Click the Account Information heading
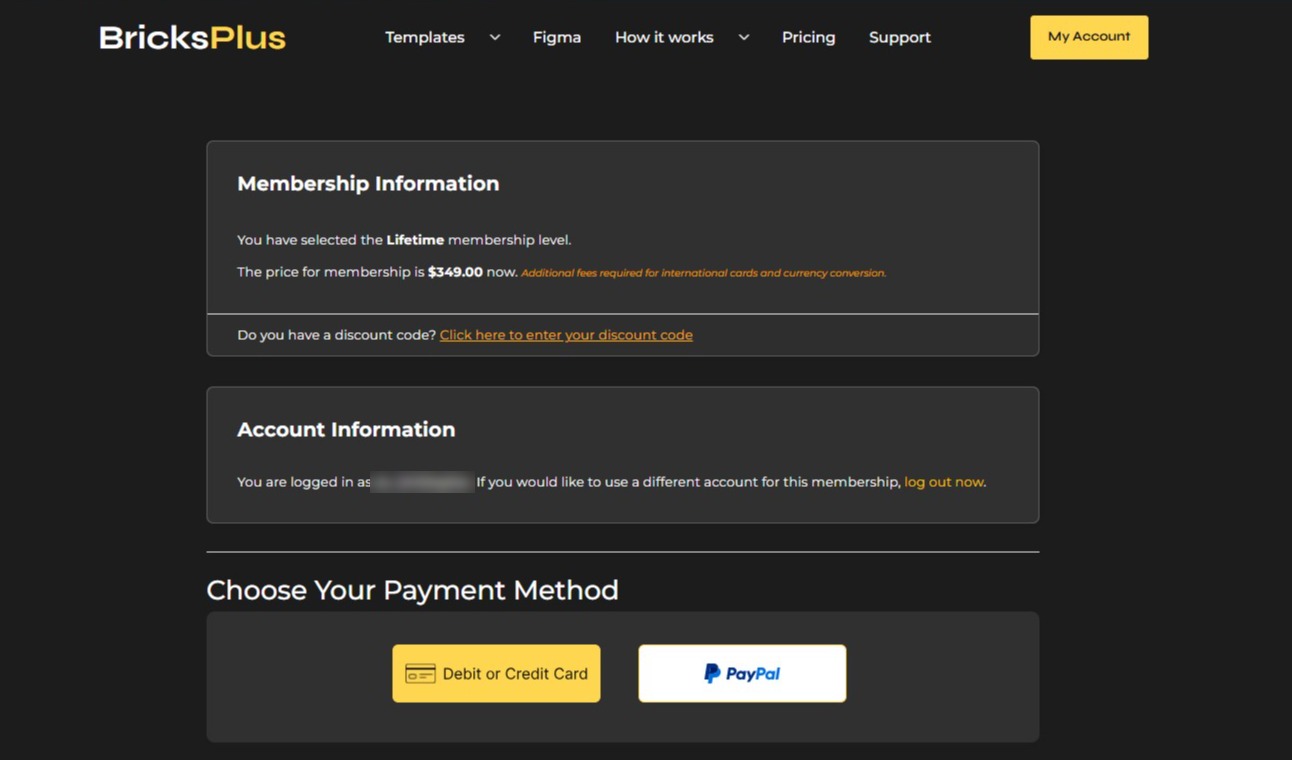 346,430
